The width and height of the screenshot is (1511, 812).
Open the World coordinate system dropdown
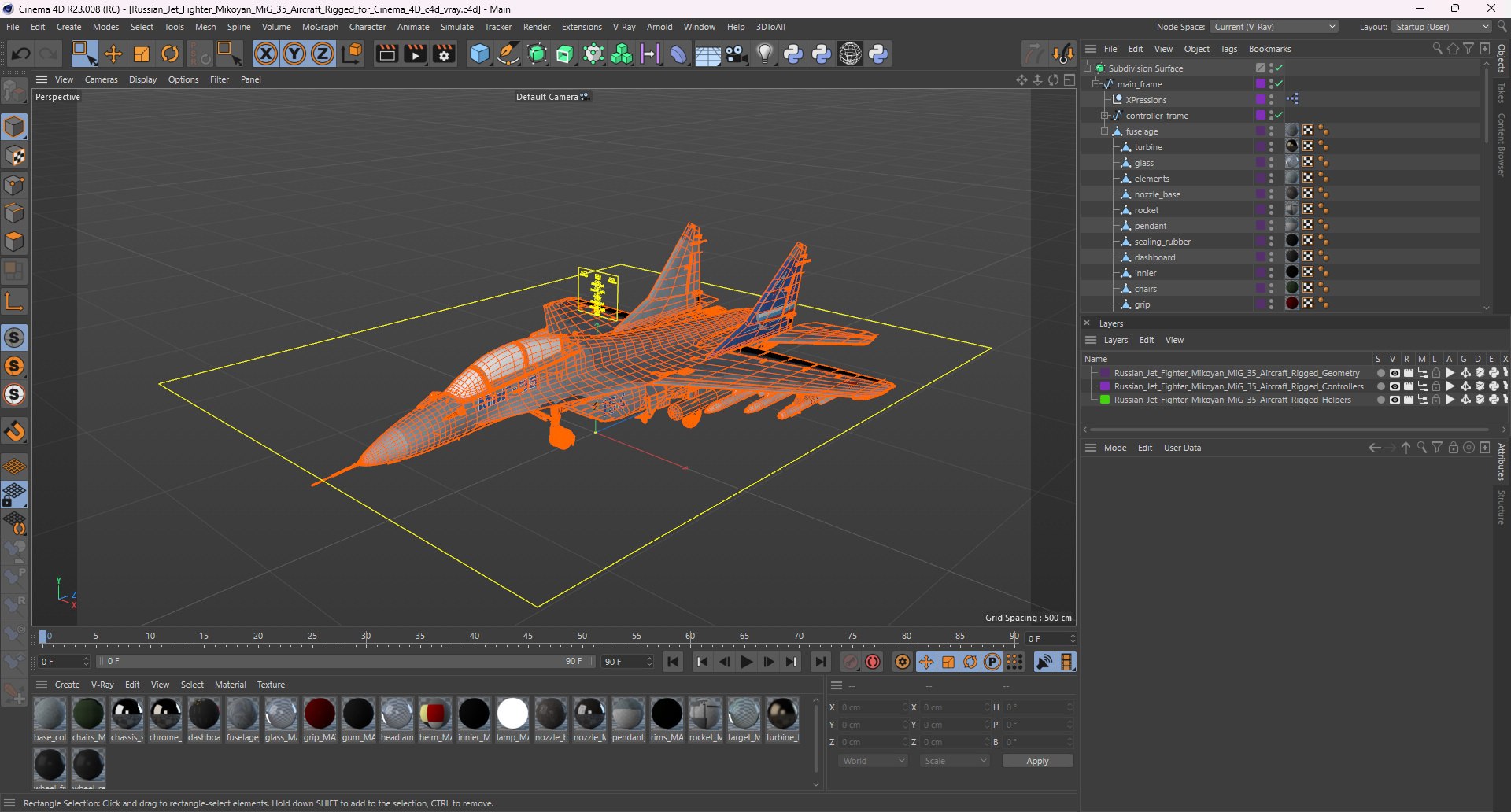coord(873,761)
